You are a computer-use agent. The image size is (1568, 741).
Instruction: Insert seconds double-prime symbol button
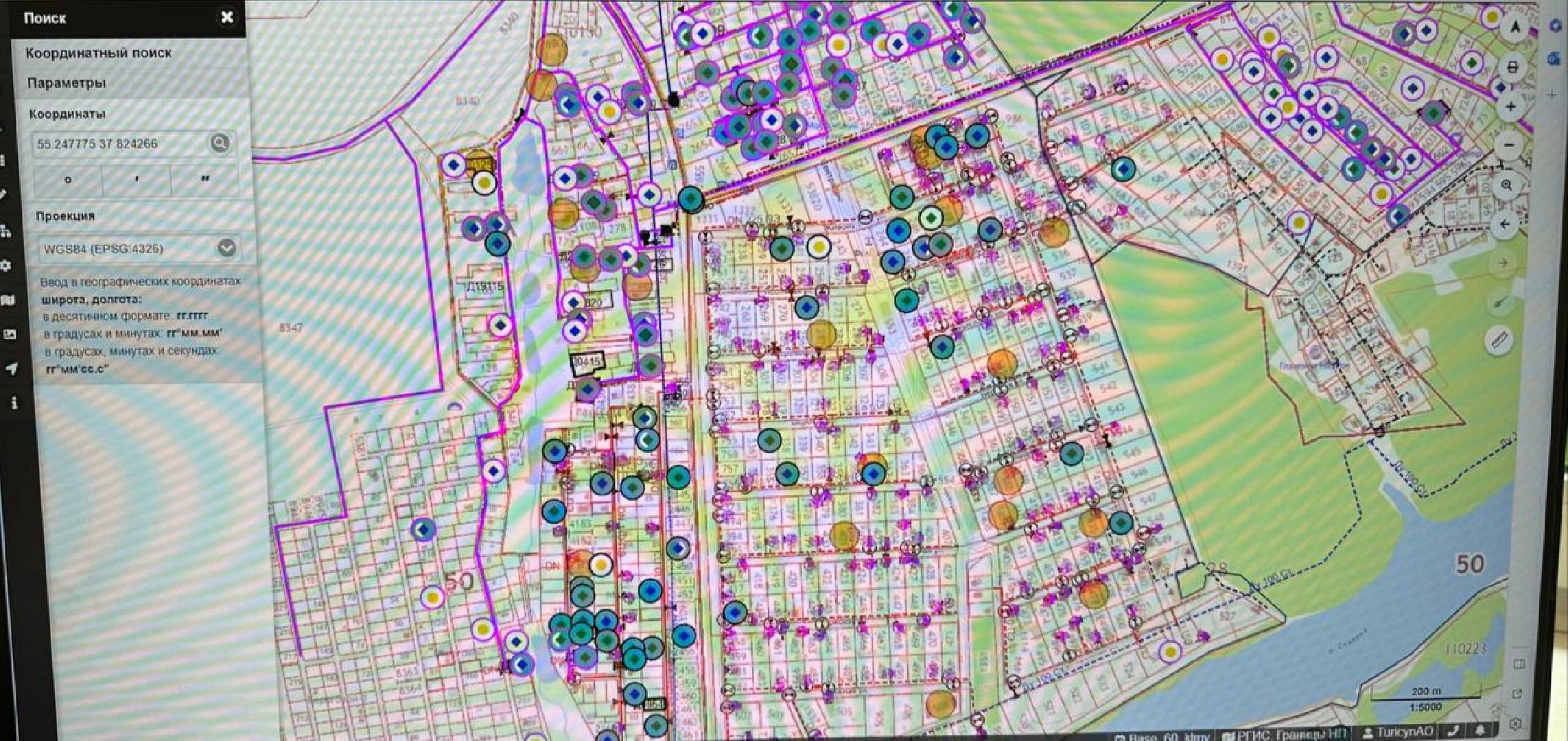pyautogui.click(x=204, y=180)
